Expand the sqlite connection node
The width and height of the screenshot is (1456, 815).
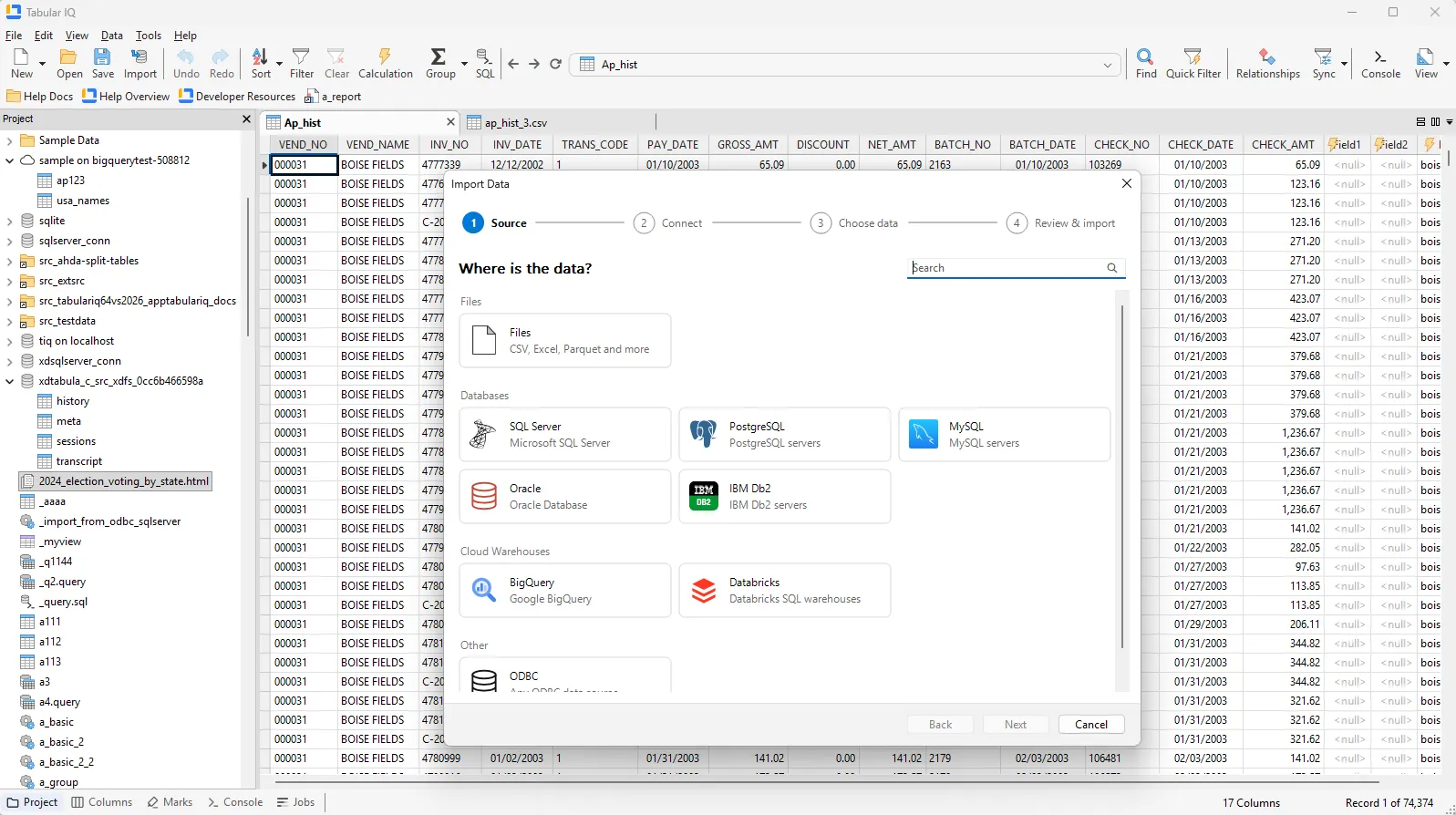(10, 221)
